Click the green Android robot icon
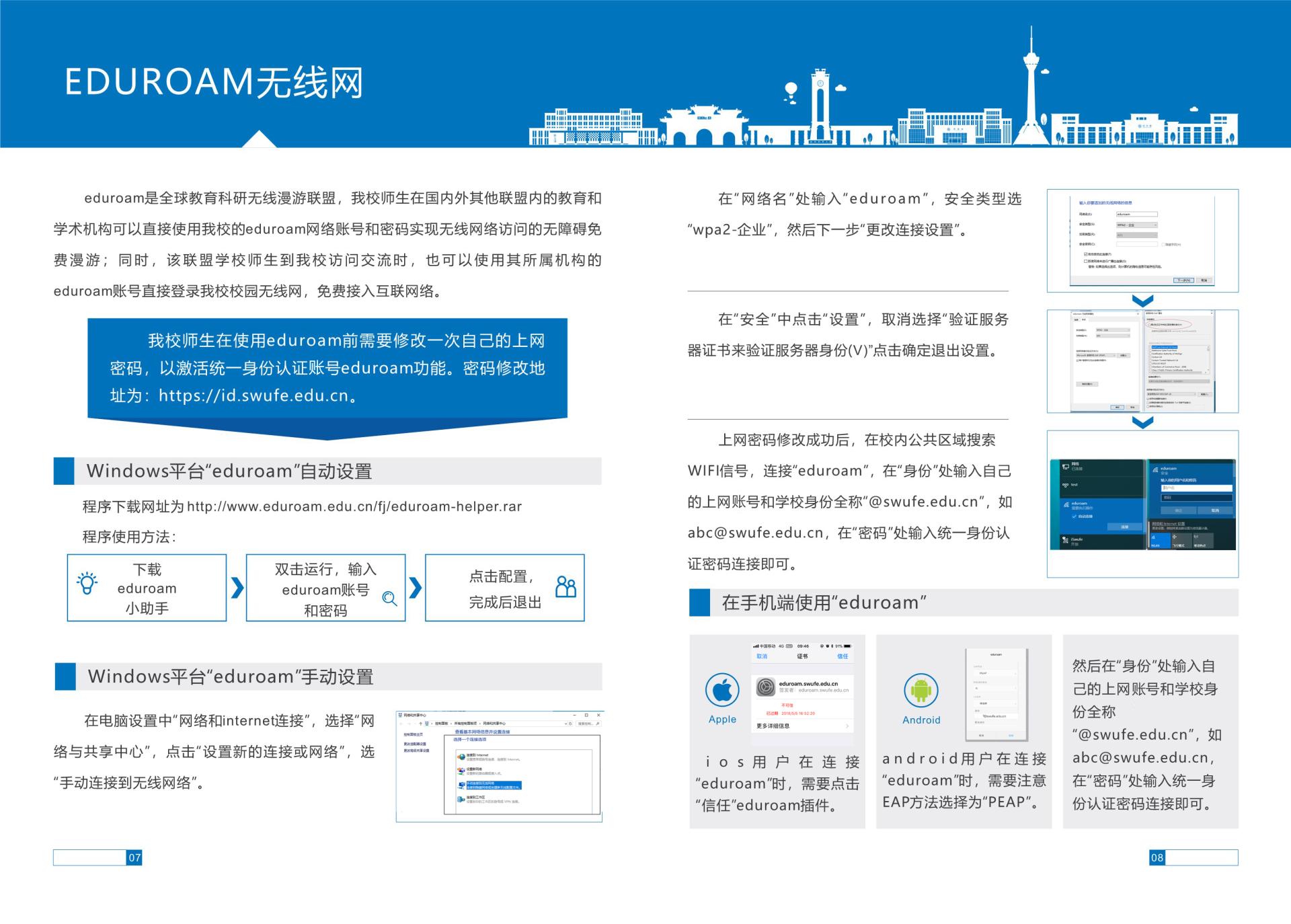1291x924 pixels. 921,690
